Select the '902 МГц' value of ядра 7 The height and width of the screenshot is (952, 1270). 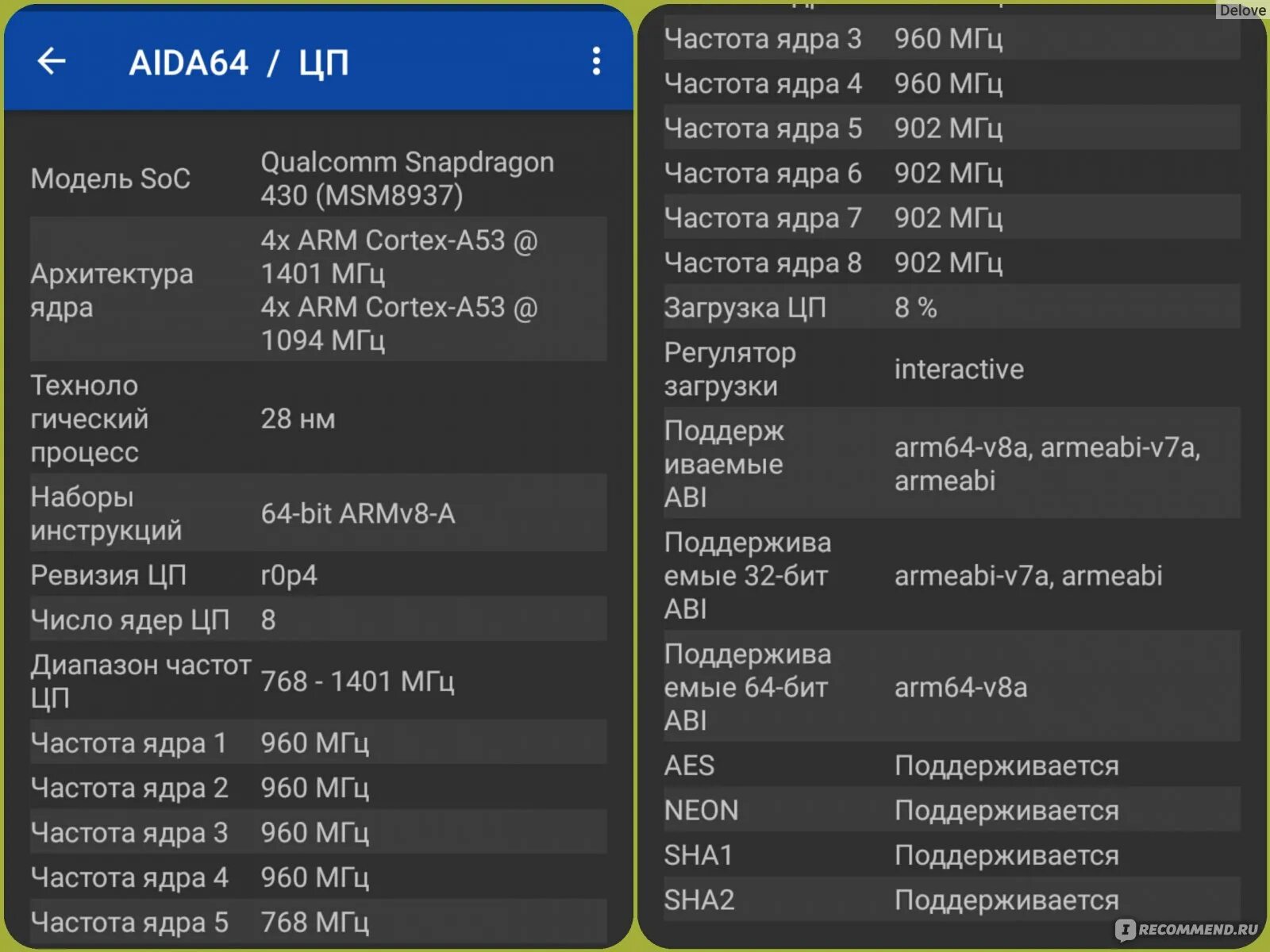[x=949, y=218]
